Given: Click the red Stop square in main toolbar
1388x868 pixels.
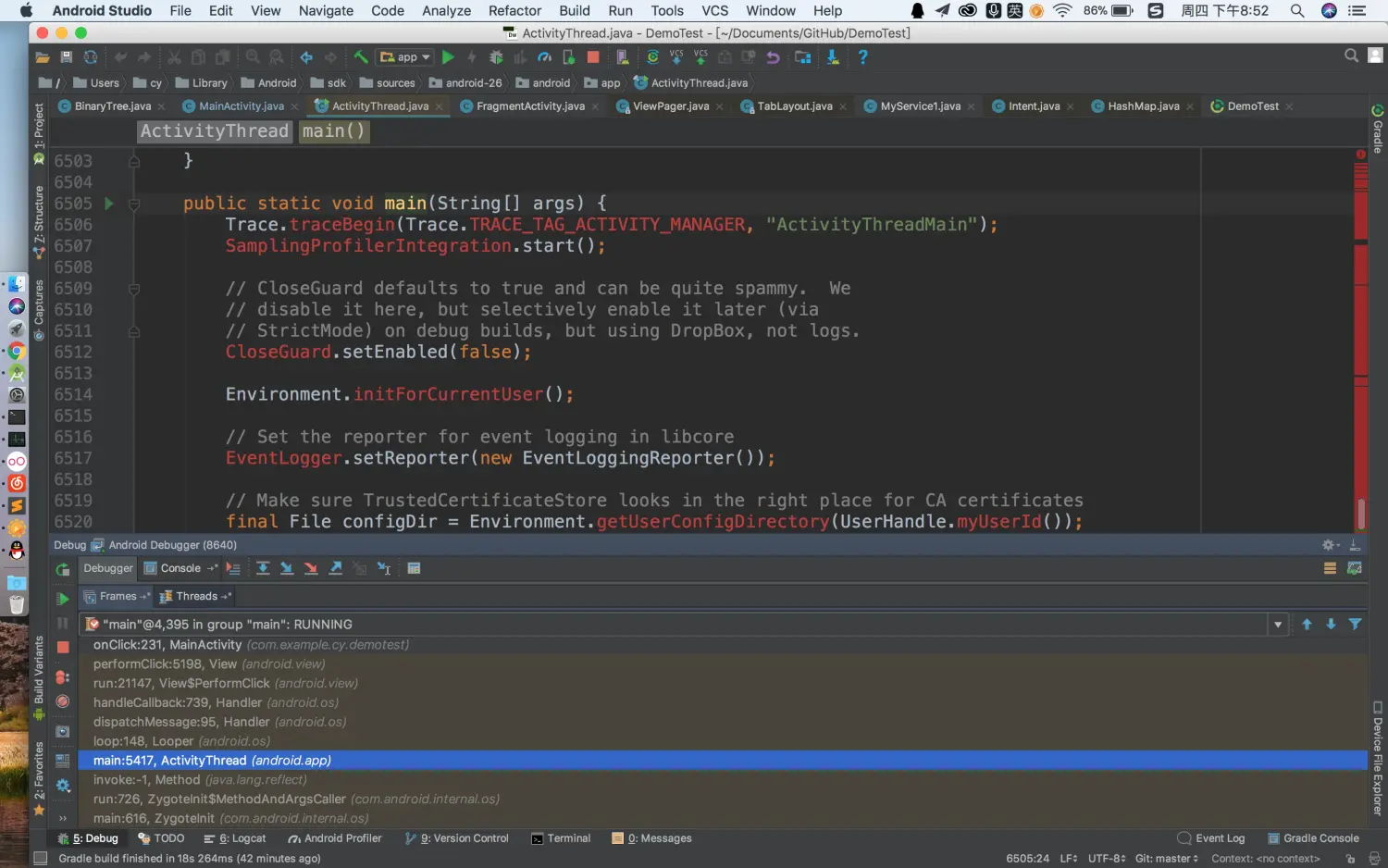Looking at the screenshot, I should click(x=593, y=57).
